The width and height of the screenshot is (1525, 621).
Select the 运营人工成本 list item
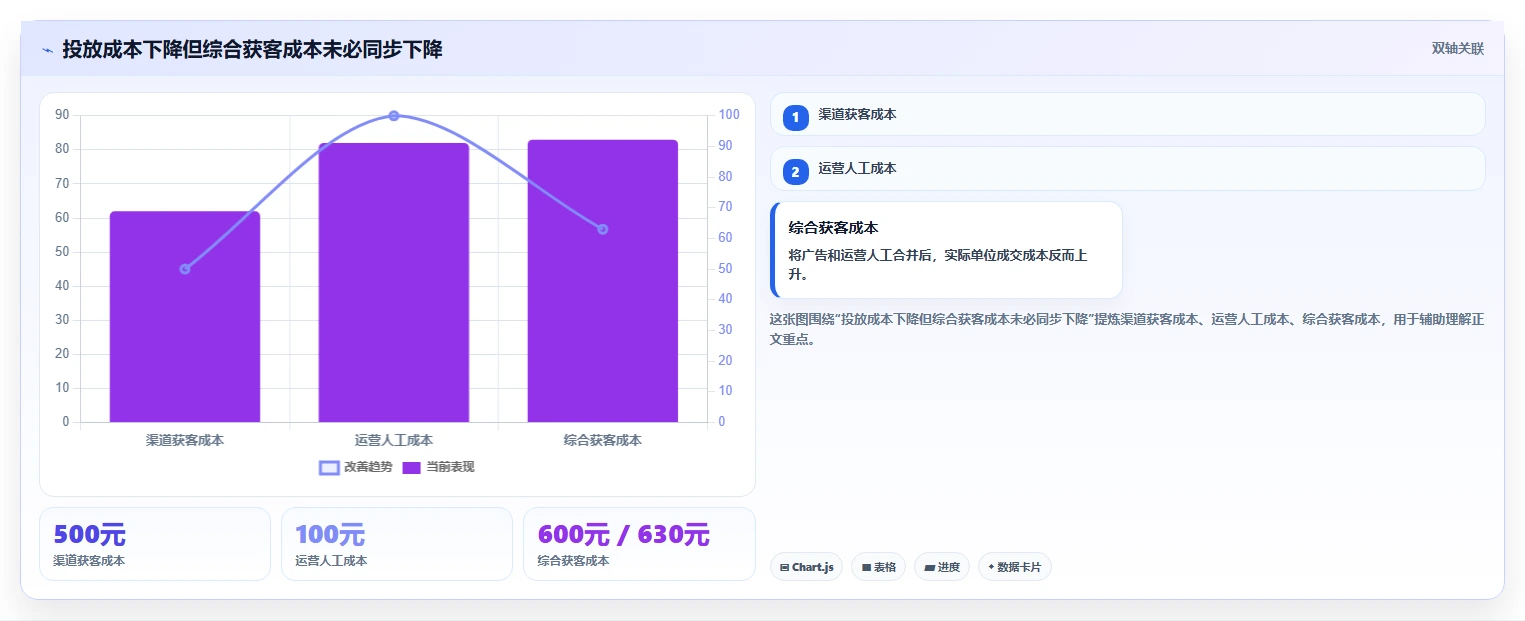[x=1127, y=168]
